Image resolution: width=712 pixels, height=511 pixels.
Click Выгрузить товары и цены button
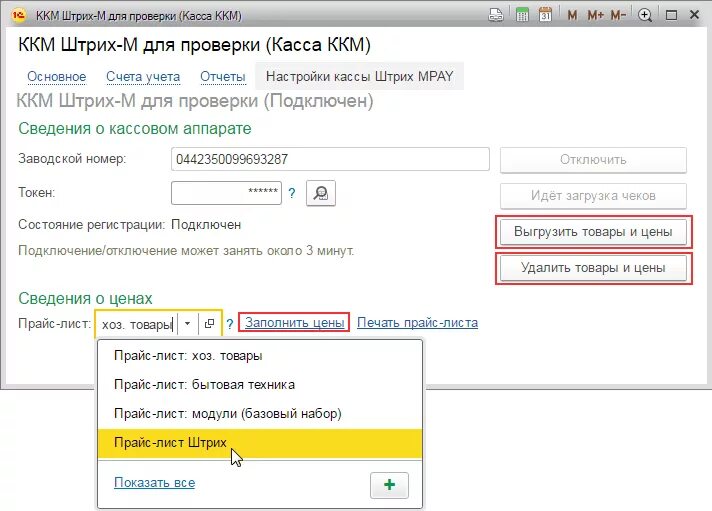593,232
